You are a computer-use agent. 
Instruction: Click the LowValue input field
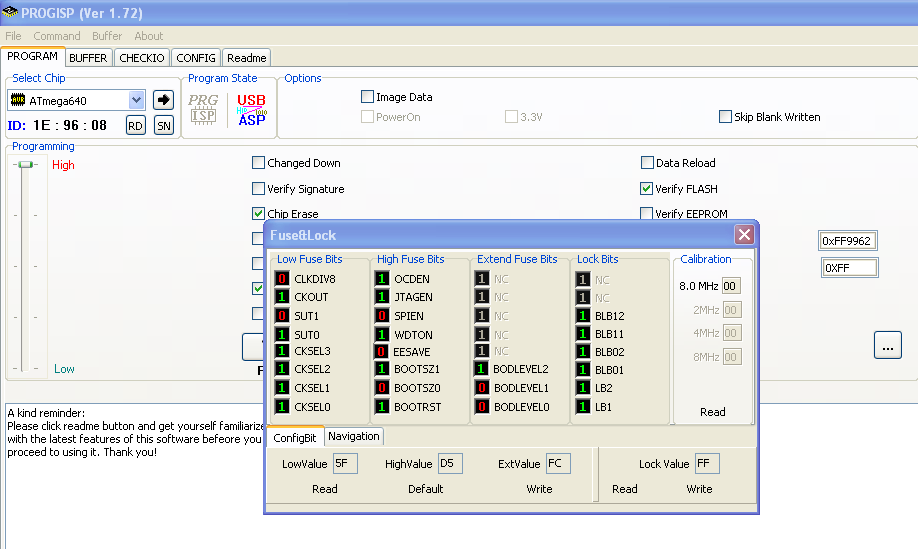(345, 464)
